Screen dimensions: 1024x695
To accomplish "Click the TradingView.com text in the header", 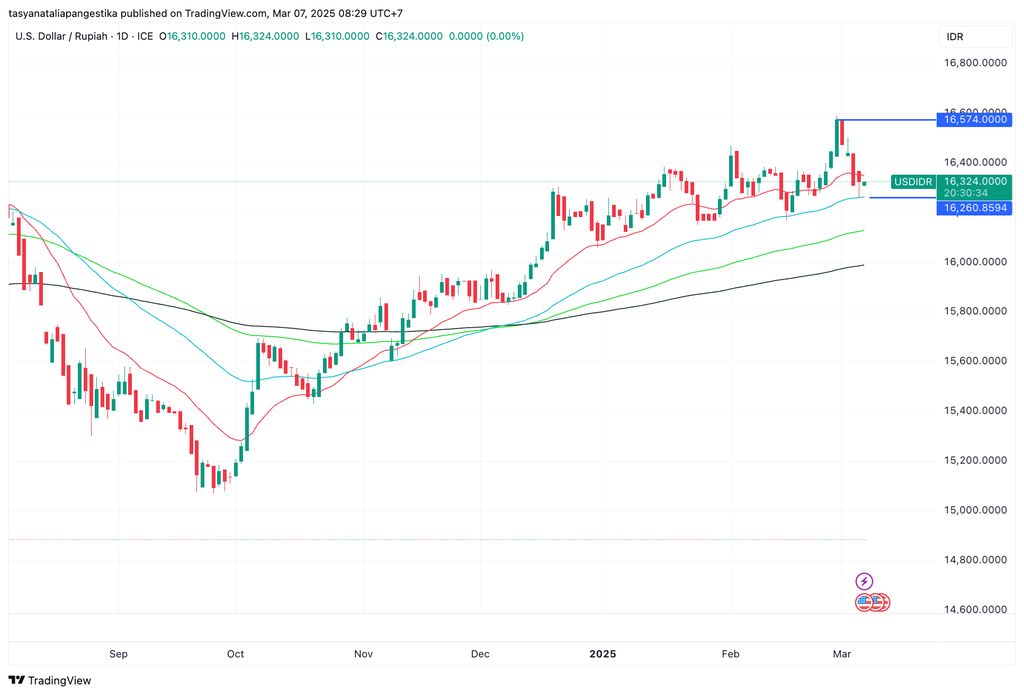I will pyautogui.click(x=226, y=13).
